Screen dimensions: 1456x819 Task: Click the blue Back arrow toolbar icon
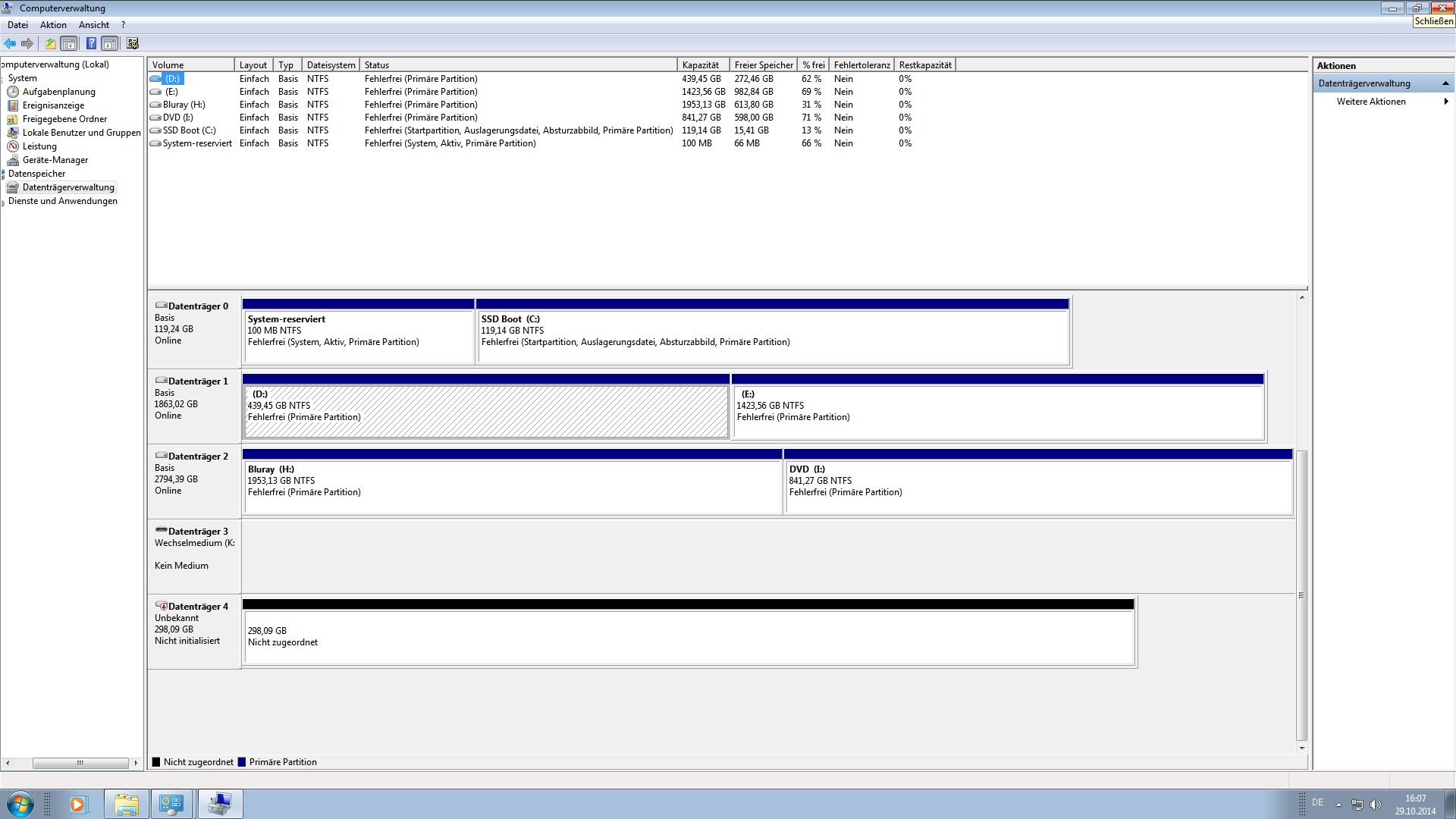coord(10,44)
